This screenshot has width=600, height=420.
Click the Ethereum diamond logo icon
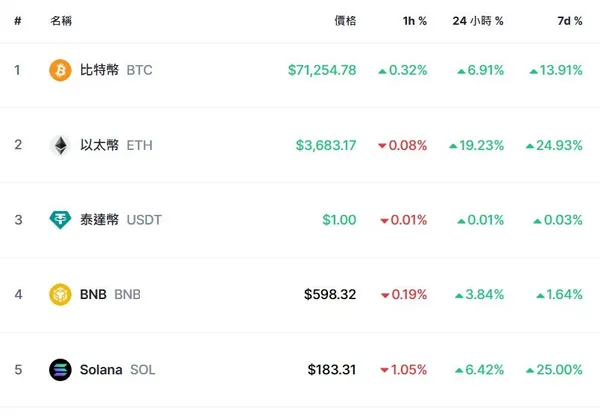pyautogui.click(x=61, y=145)
